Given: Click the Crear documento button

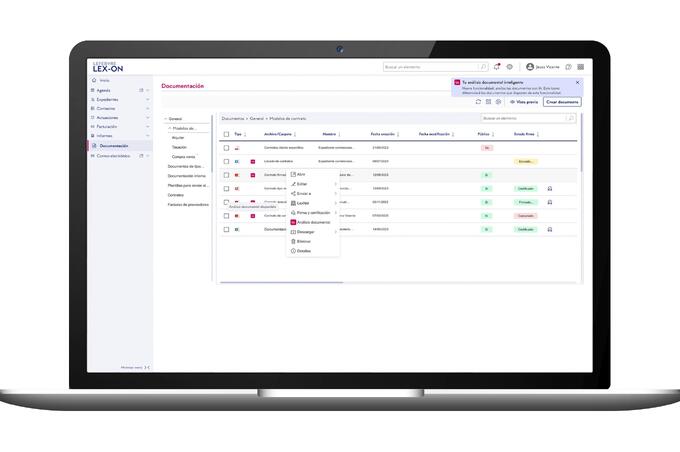Looking at the screenshot, I should (562, 102).
